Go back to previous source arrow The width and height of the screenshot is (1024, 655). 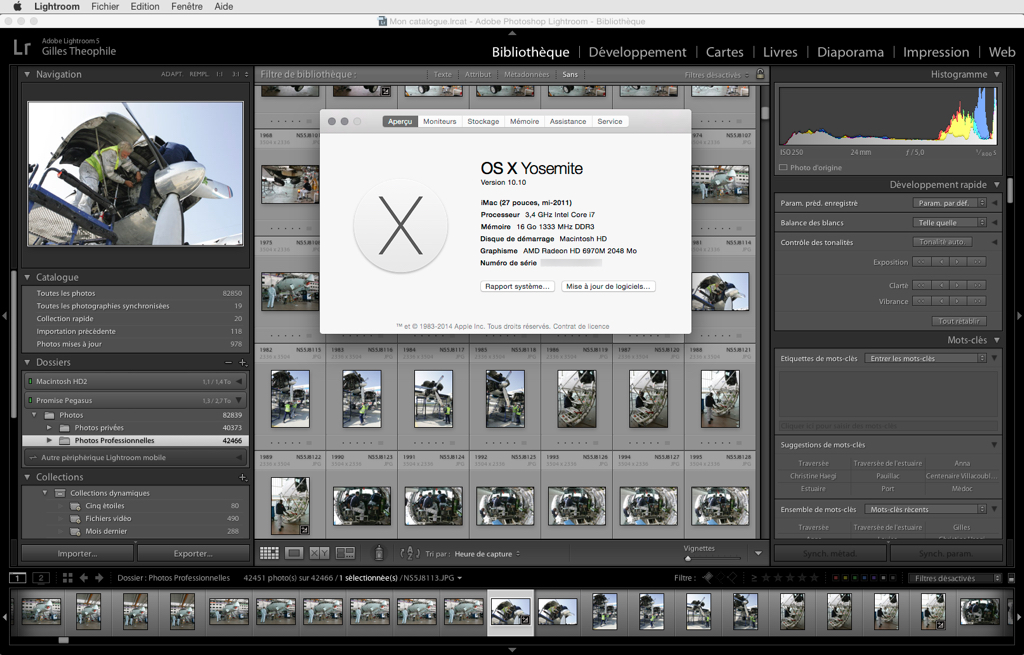click(84, 578)
